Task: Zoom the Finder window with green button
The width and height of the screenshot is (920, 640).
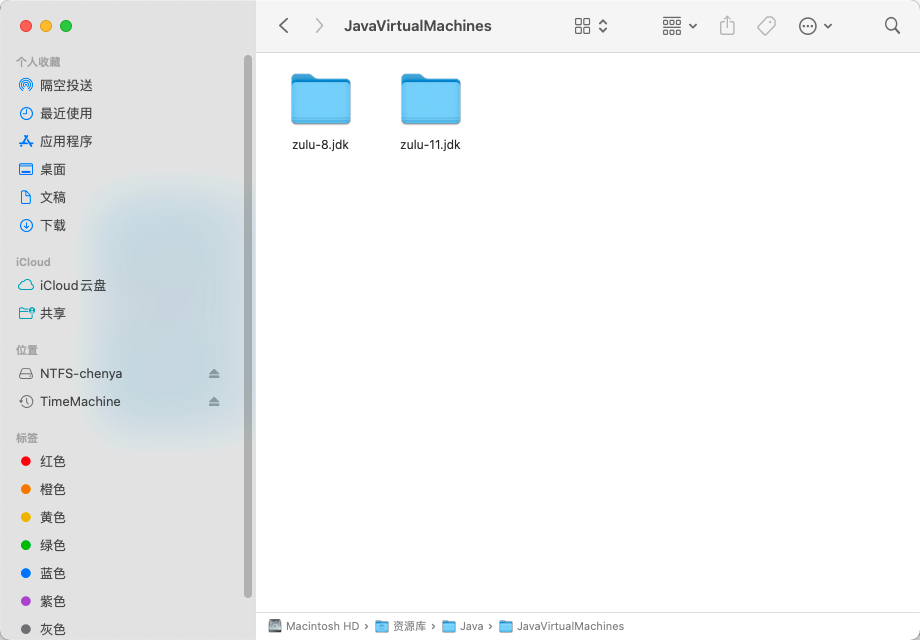Action: click(66, 26)
